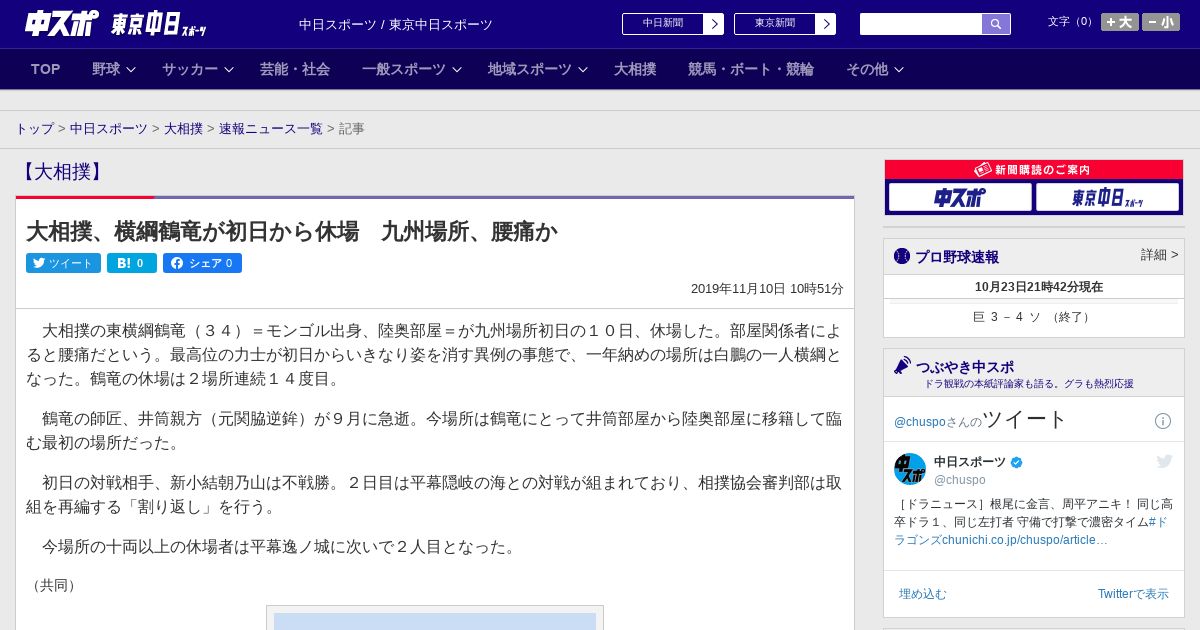Screen dimensions: 1200x630
Task: Open the プロ野球速報 heading link
Action: [957, 257]
